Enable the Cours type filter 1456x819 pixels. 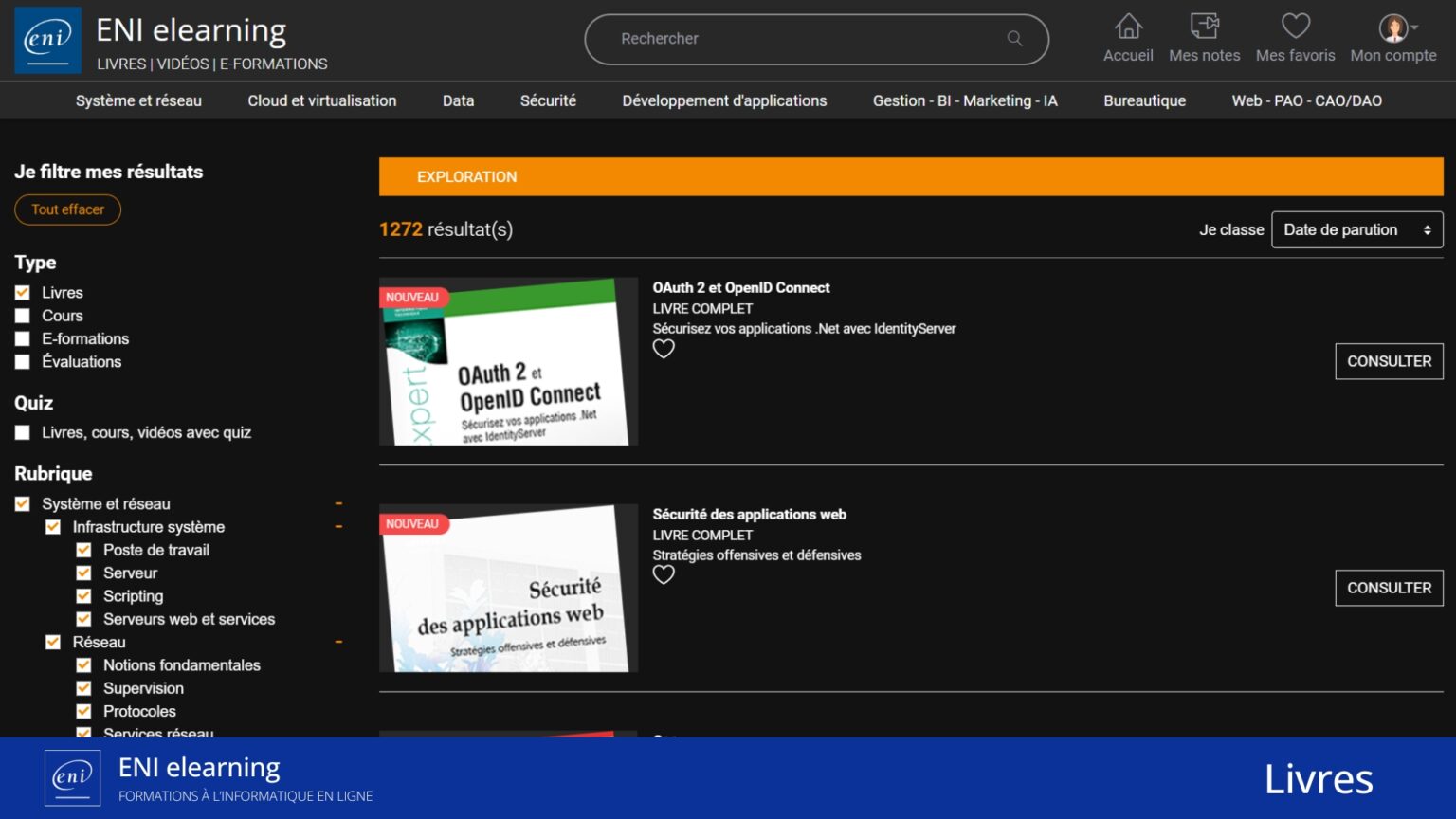tap(22, 315)
